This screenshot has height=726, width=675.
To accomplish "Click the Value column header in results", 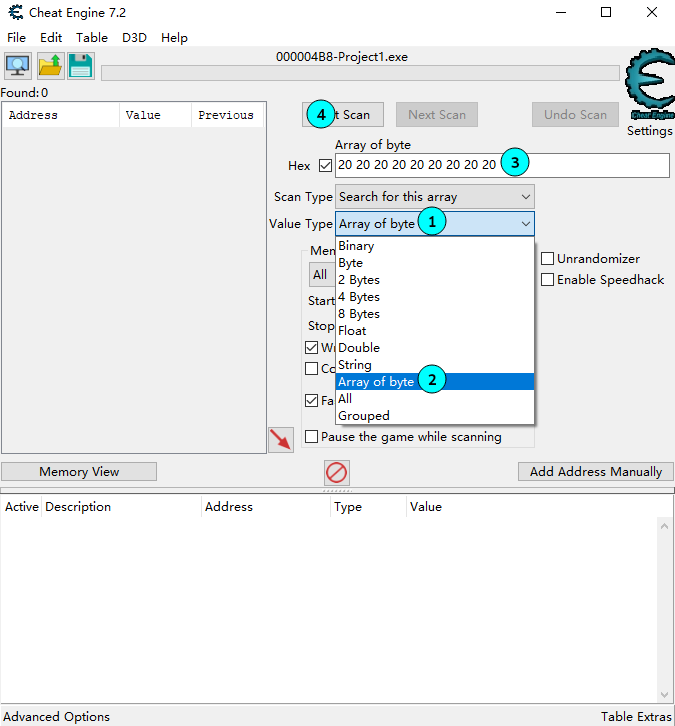I will [155, 115].
